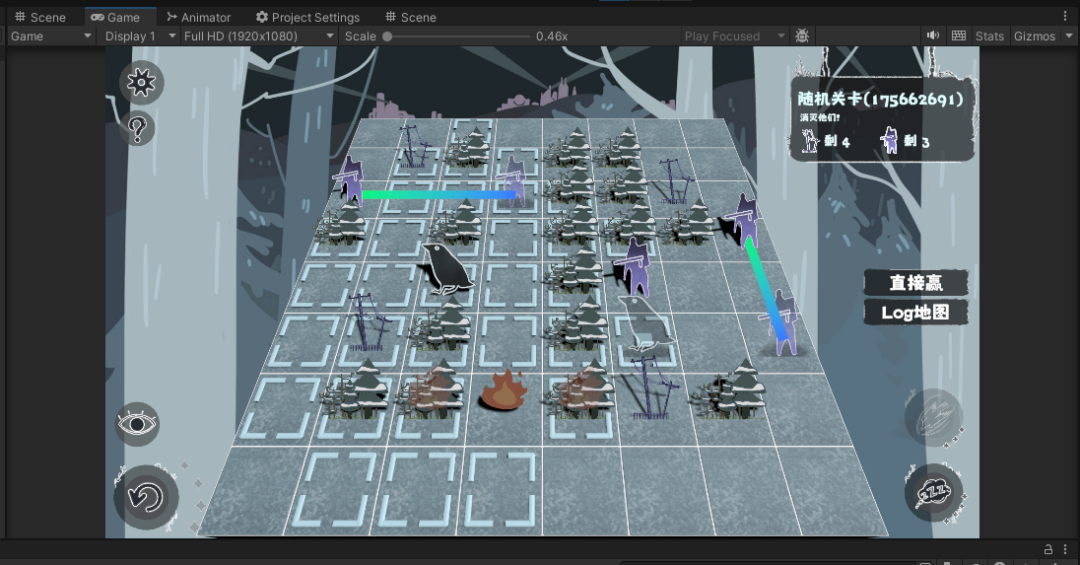1080x565 pixels.
Task: Toggle the Stats overlay button
Action: click(x=989, y=36)
